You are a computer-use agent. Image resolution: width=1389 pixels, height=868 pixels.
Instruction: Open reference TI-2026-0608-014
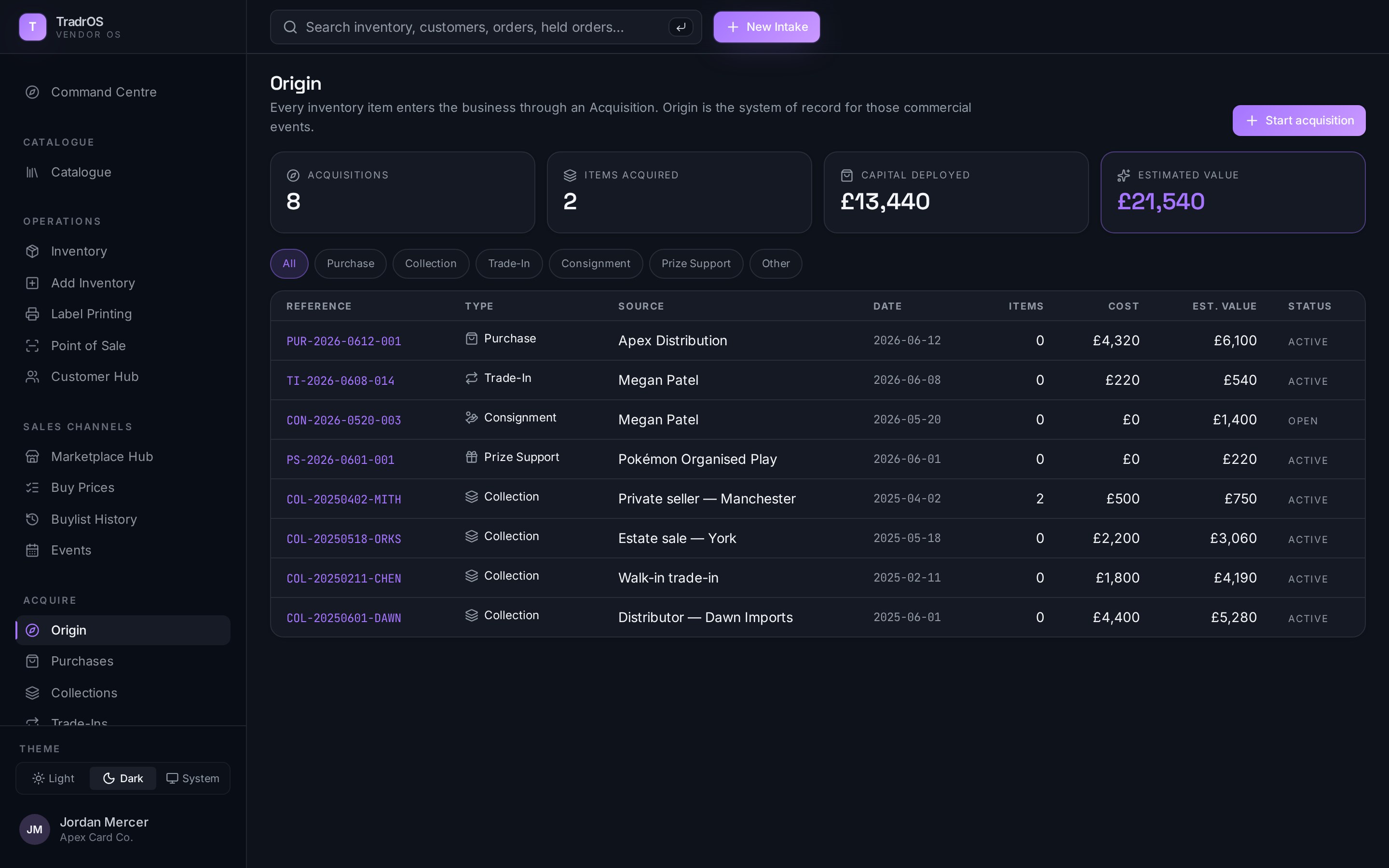coord(340,381)
